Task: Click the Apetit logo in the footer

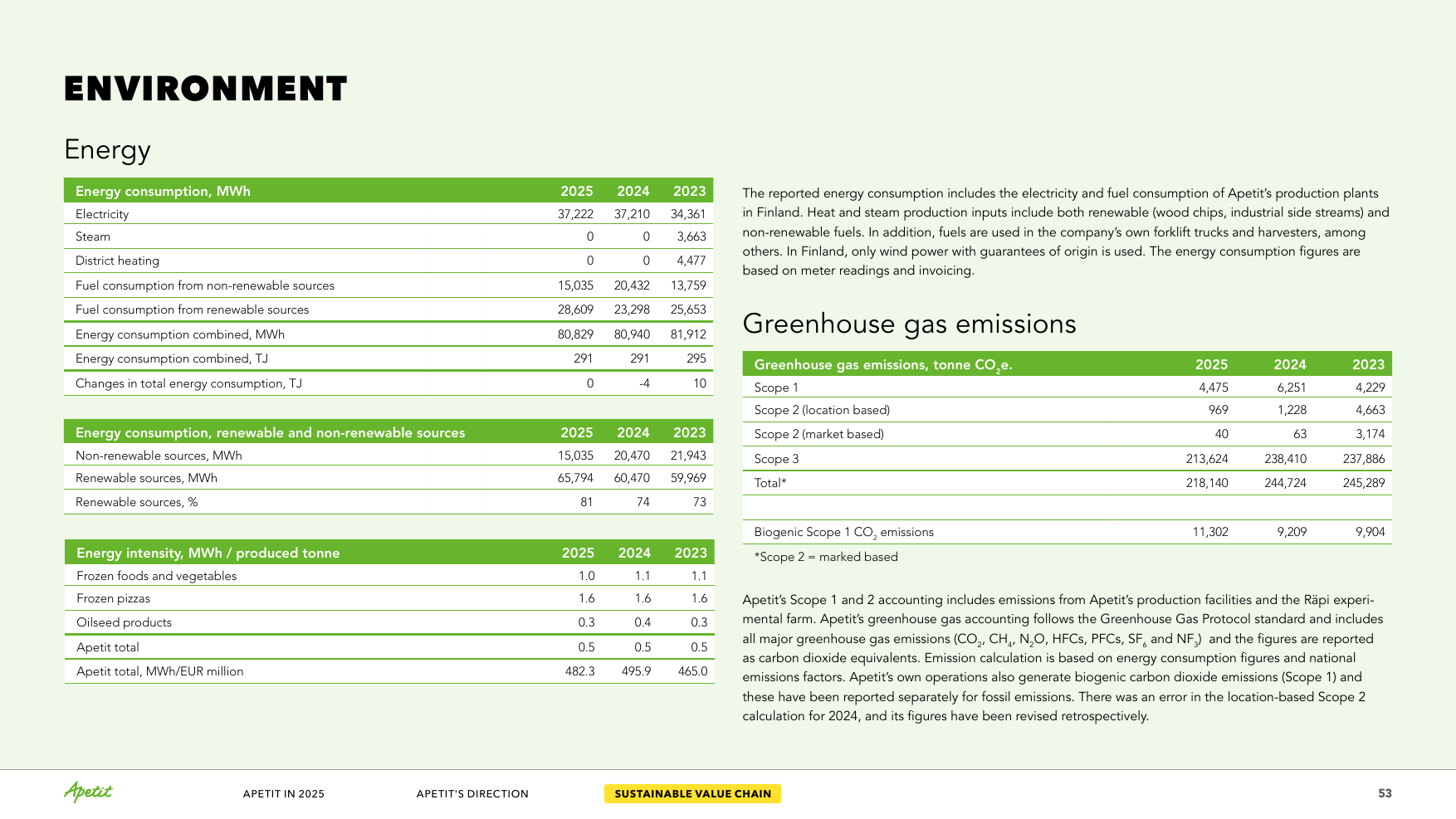Action: [x=88, y=792]
